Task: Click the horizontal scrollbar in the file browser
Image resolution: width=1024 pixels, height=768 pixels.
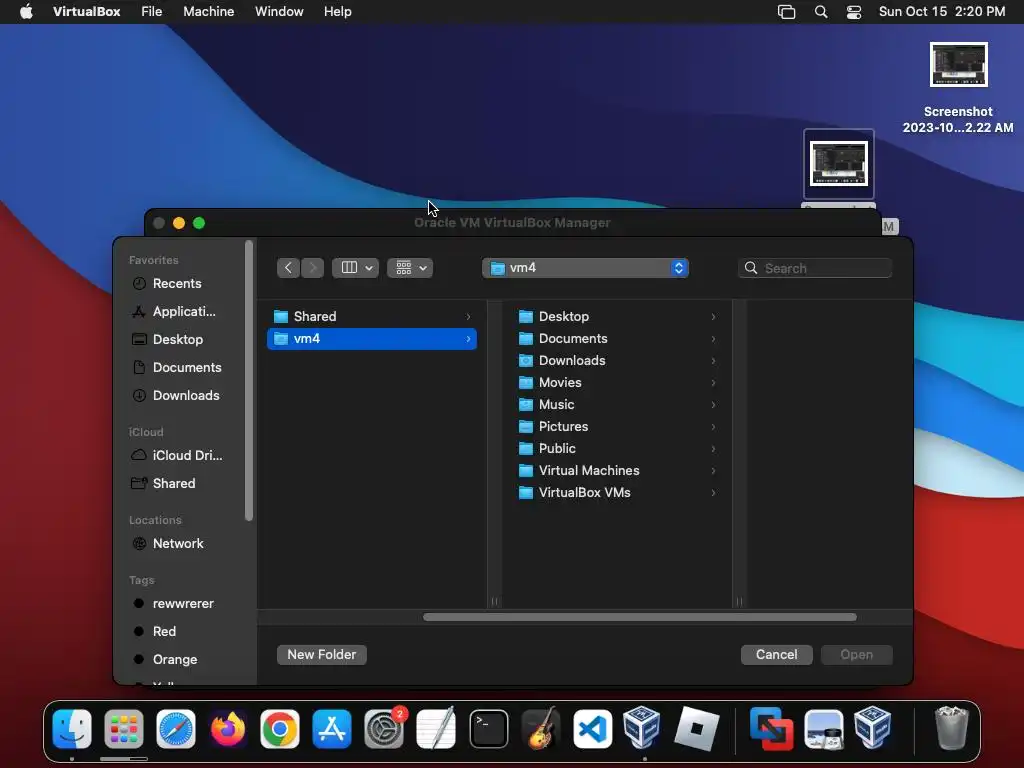Action: [640, 617]
